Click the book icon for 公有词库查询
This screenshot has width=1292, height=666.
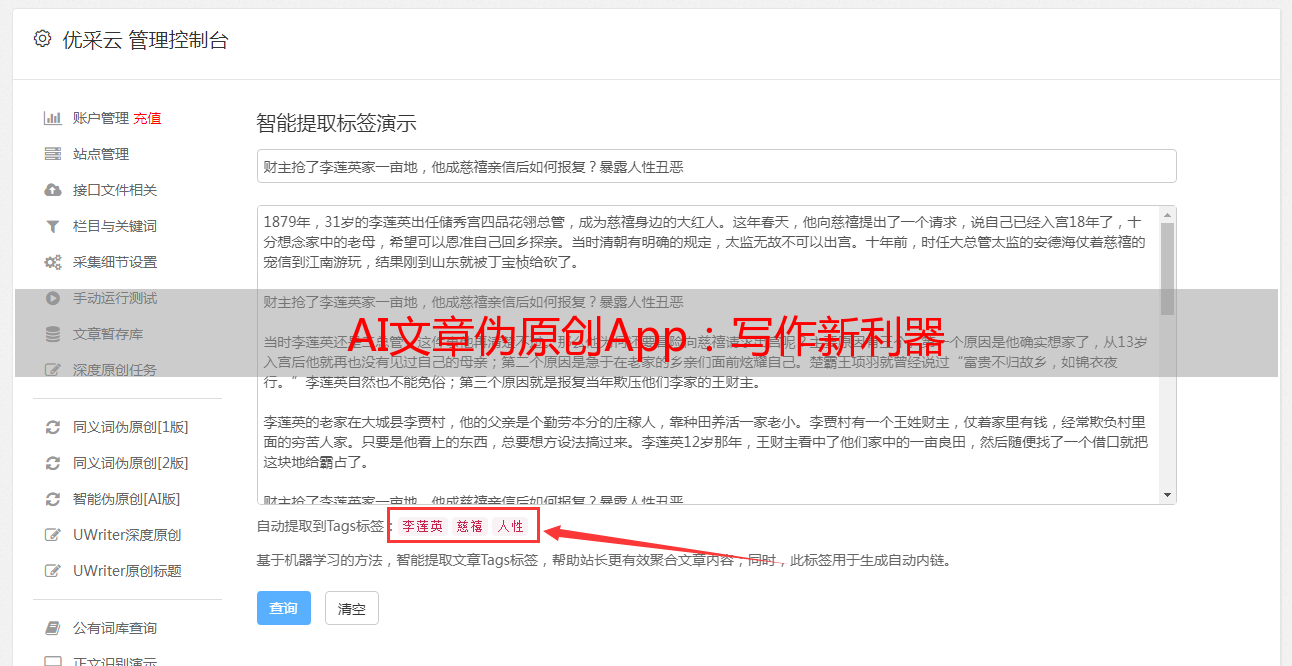[x=53, y=628]
